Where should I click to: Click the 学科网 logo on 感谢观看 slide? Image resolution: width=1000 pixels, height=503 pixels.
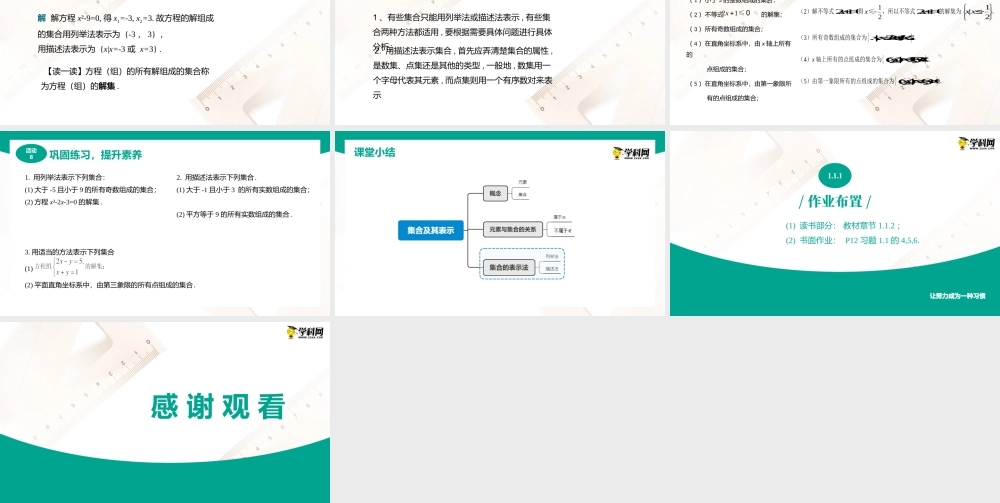click(x=305, y=333)
